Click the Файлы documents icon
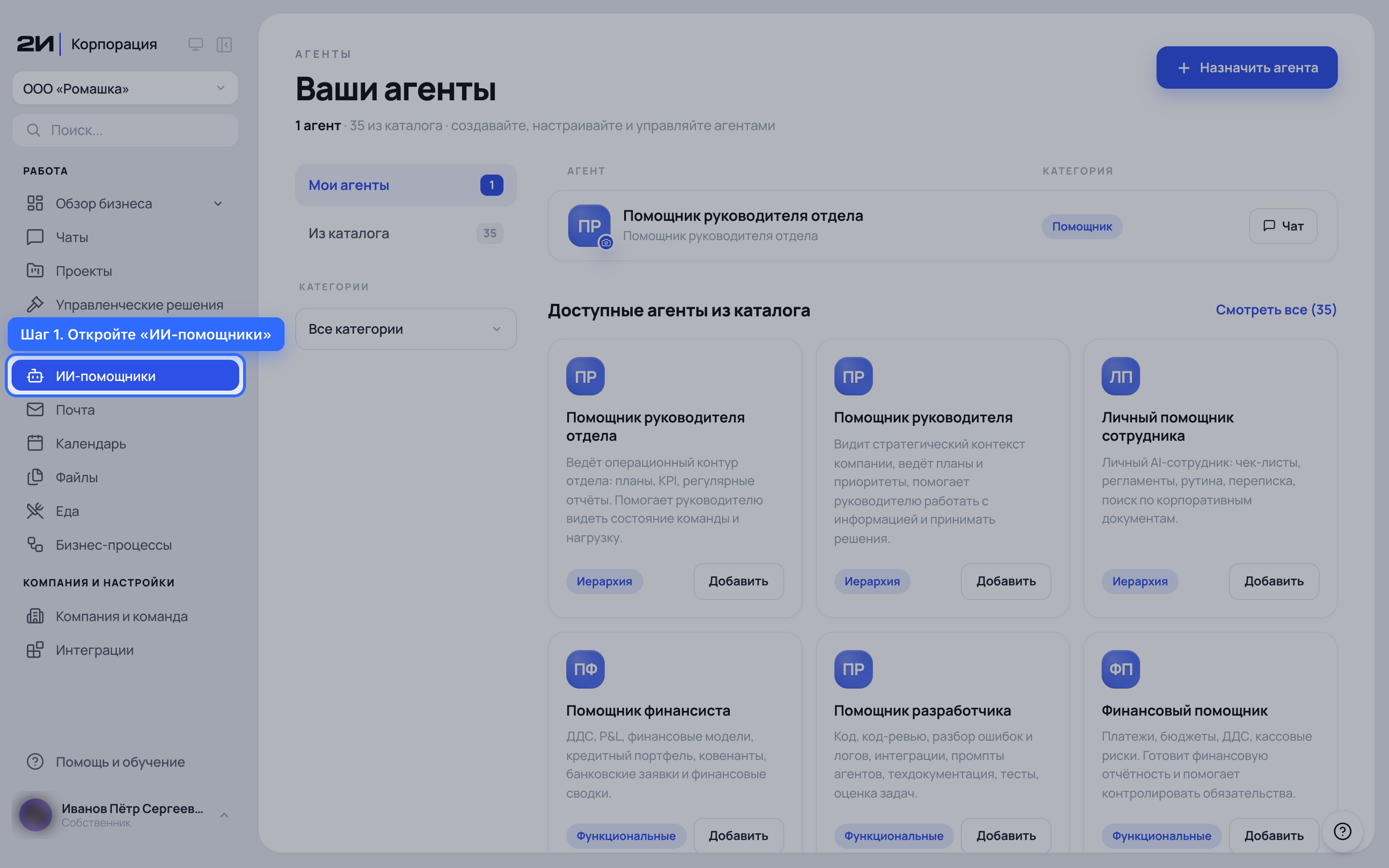The image size is (1389, 868). pyautogui.click(x=35, y=476)
